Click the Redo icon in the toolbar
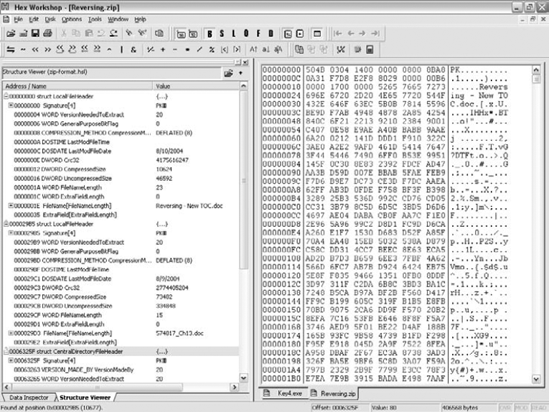The height and width of the screenshot is (412, 549). click(x=113, y=34)
